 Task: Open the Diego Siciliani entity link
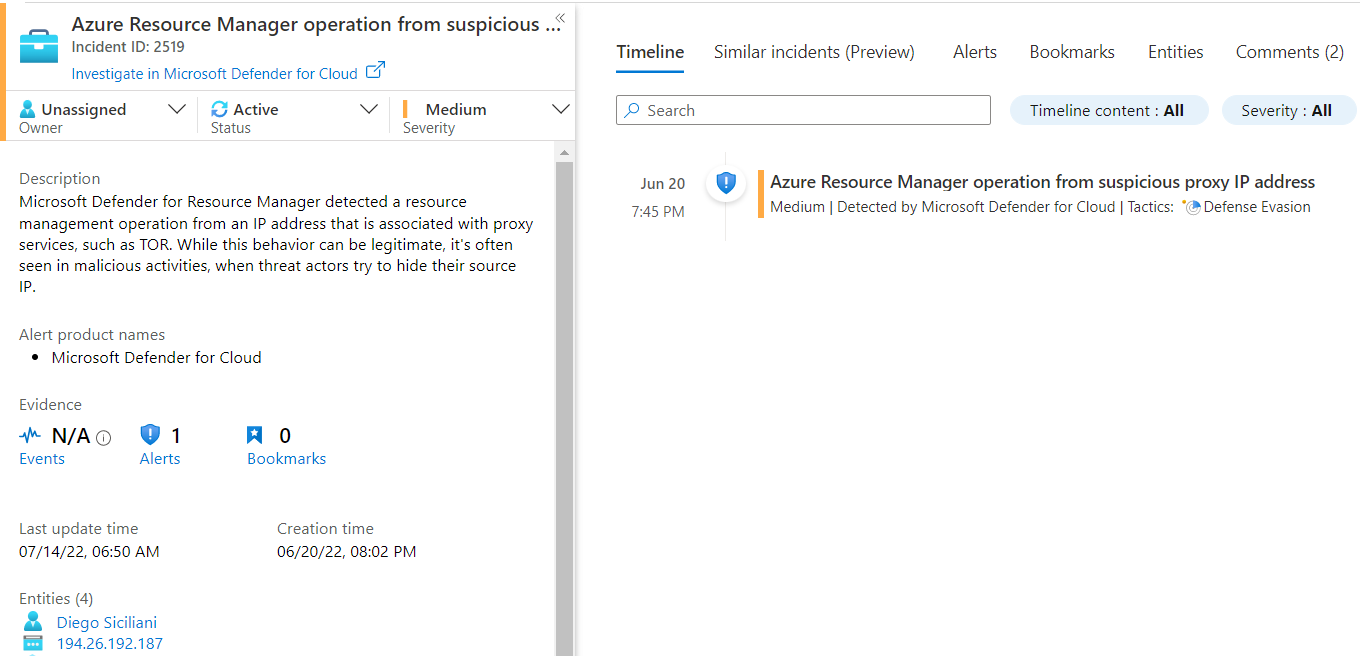point(107,622)
